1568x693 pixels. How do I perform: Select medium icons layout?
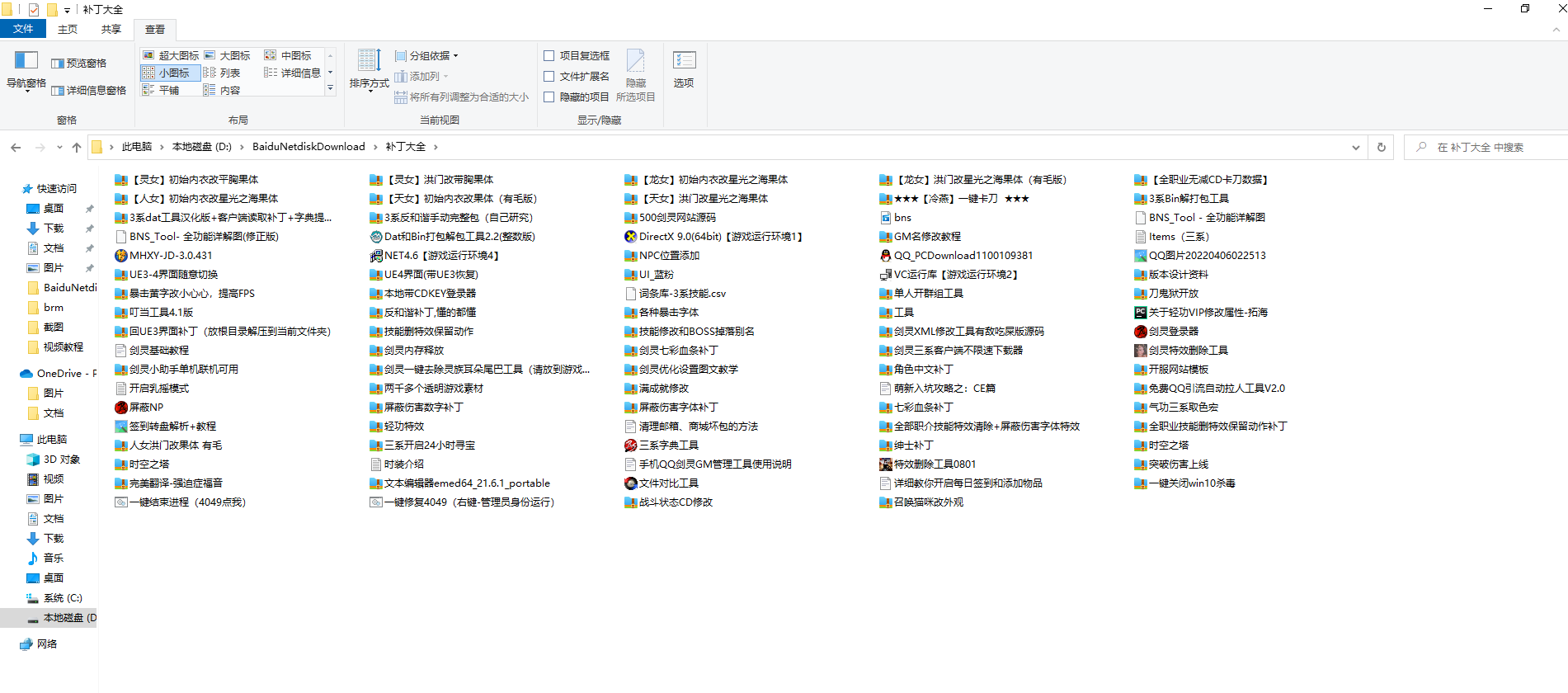288,55
